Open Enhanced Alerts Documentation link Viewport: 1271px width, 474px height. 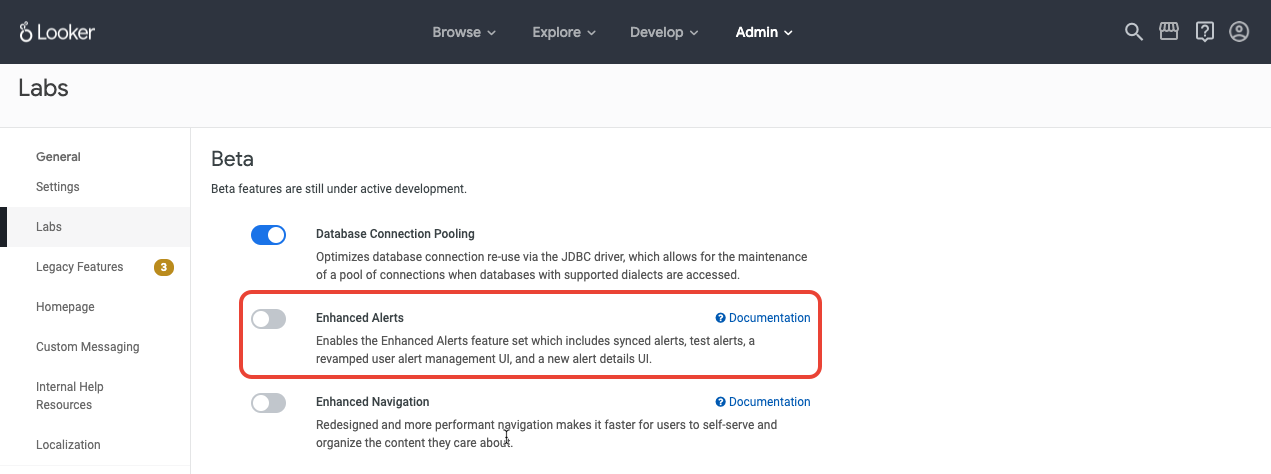[769, 318]
